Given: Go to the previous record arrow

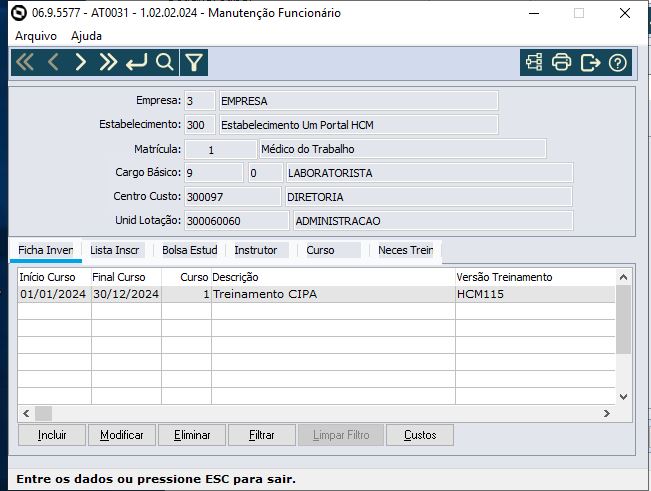Looking at the screenshot, I should click(53, 63).
